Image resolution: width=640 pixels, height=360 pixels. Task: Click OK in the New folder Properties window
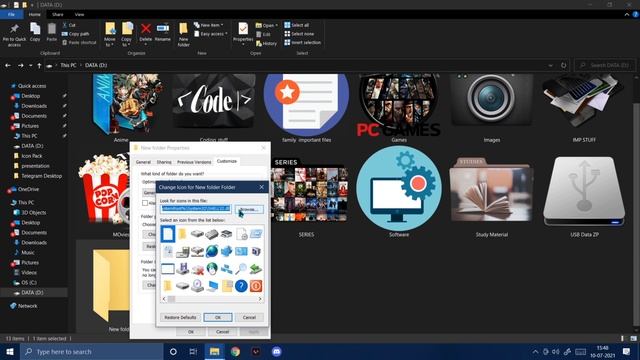(191, 332)
